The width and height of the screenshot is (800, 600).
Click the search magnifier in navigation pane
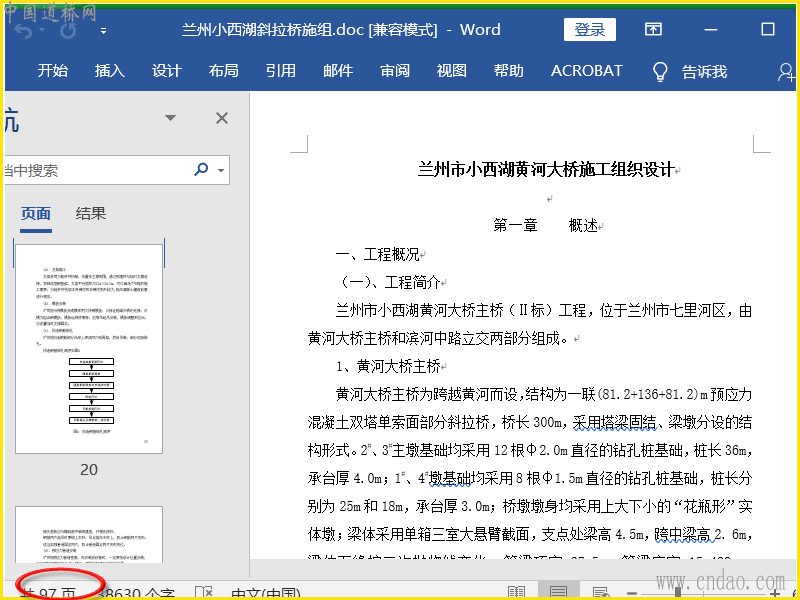coord(201,170)
